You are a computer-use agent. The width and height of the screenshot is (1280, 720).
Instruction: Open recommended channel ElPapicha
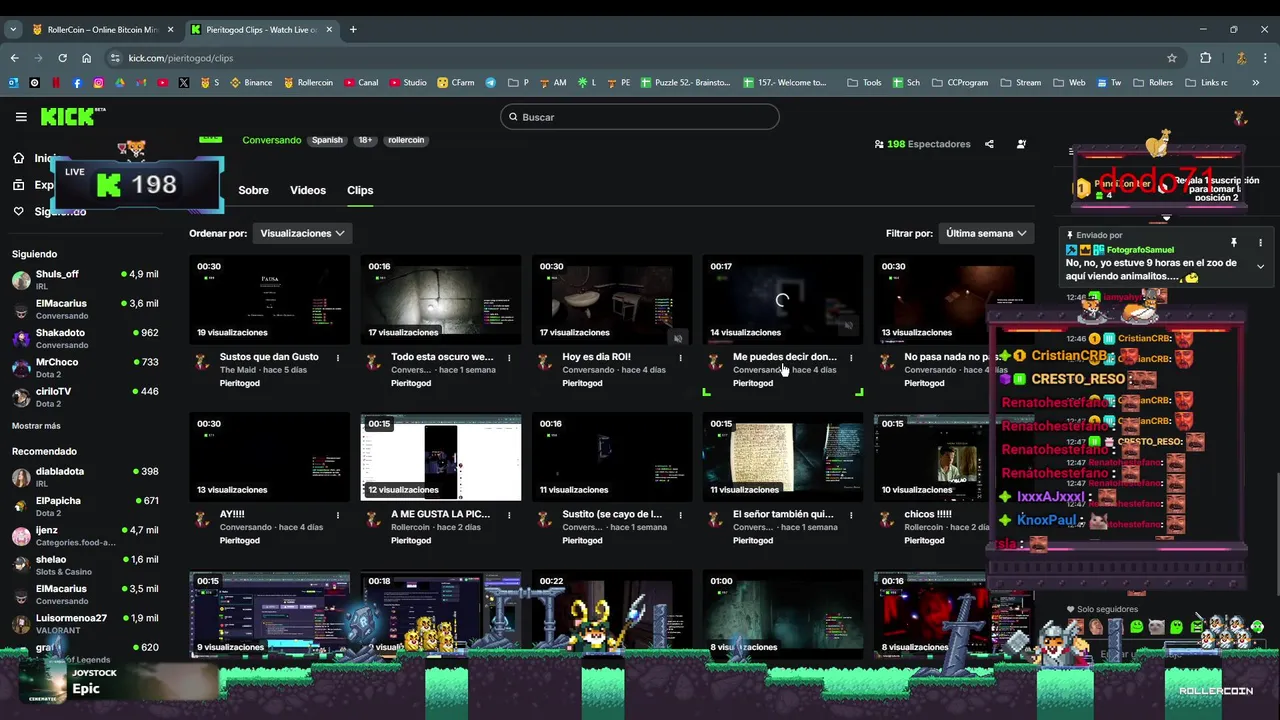point(85,506)
